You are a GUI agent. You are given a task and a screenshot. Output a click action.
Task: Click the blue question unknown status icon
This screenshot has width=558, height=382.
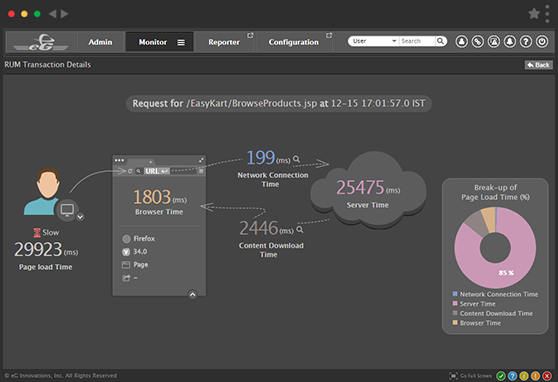[512, 376]
